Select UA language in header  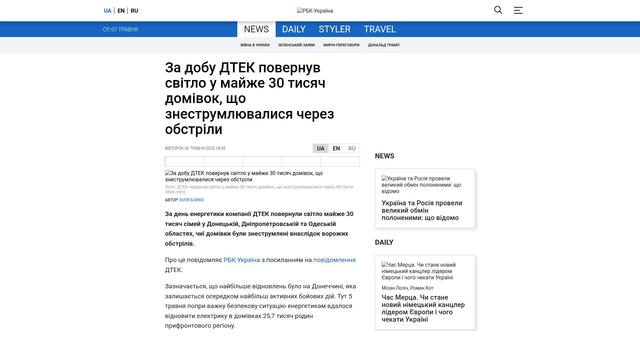pyautogui.click(x=107, y=11)
